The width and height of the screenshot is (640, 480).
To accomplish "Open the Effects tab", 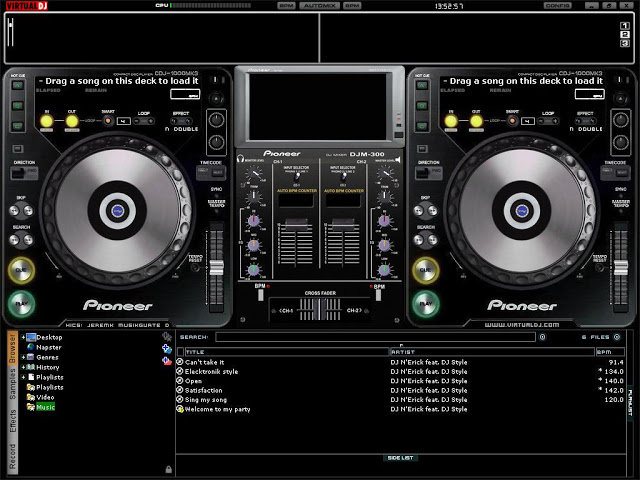I will (12, 421).
